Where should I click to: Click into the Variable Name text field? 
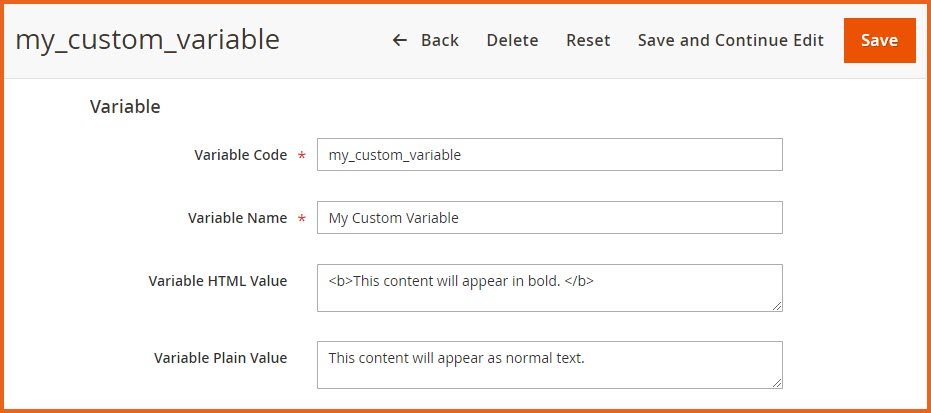point(549,218)
